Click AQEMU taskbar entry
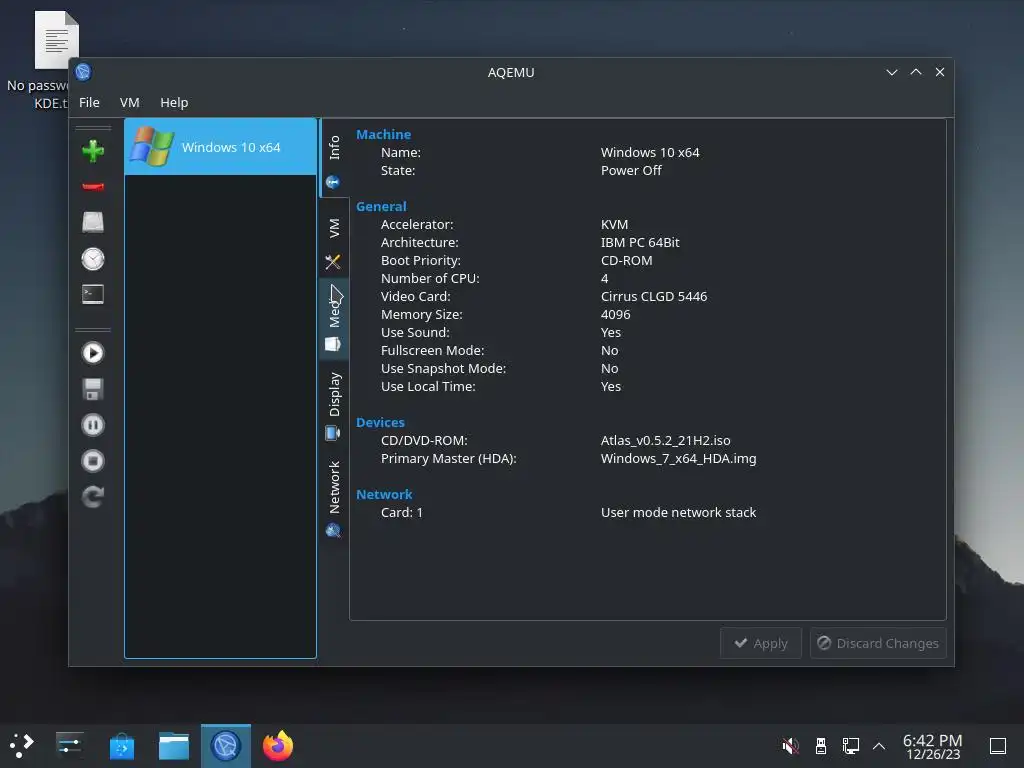 [x=226, y=746]
